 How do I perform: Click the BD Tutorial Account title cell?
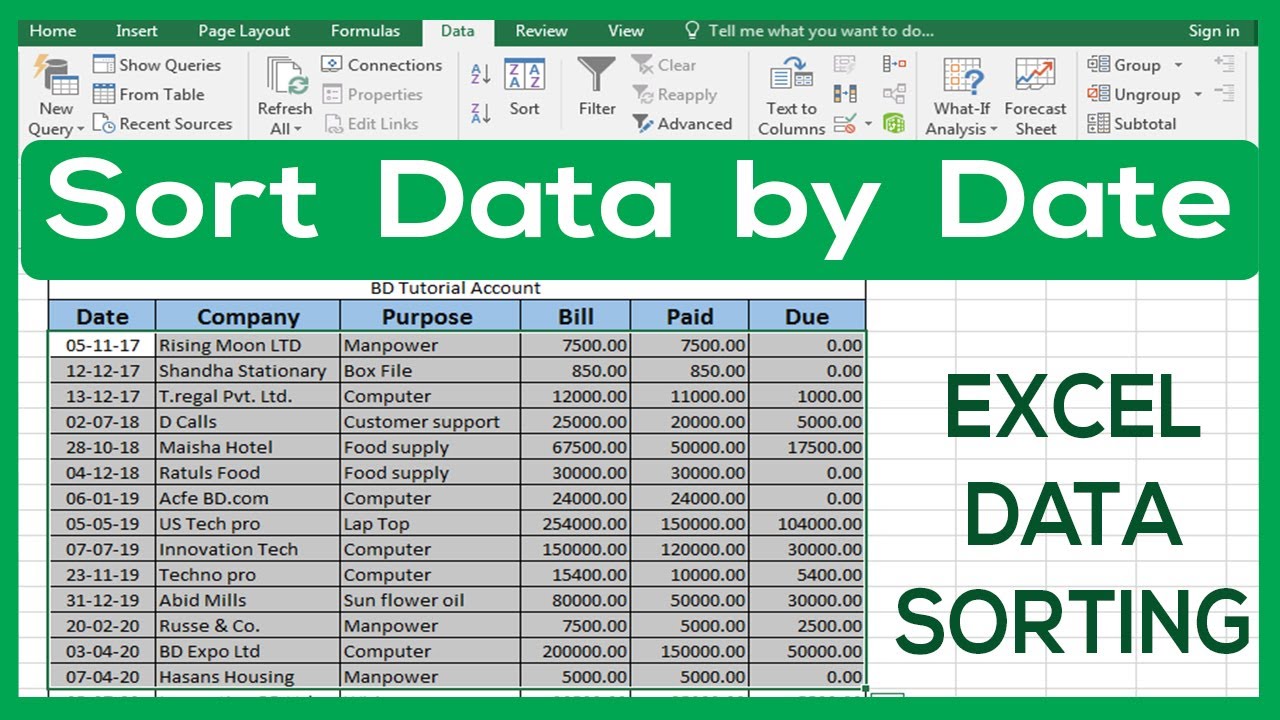[456, 288]
